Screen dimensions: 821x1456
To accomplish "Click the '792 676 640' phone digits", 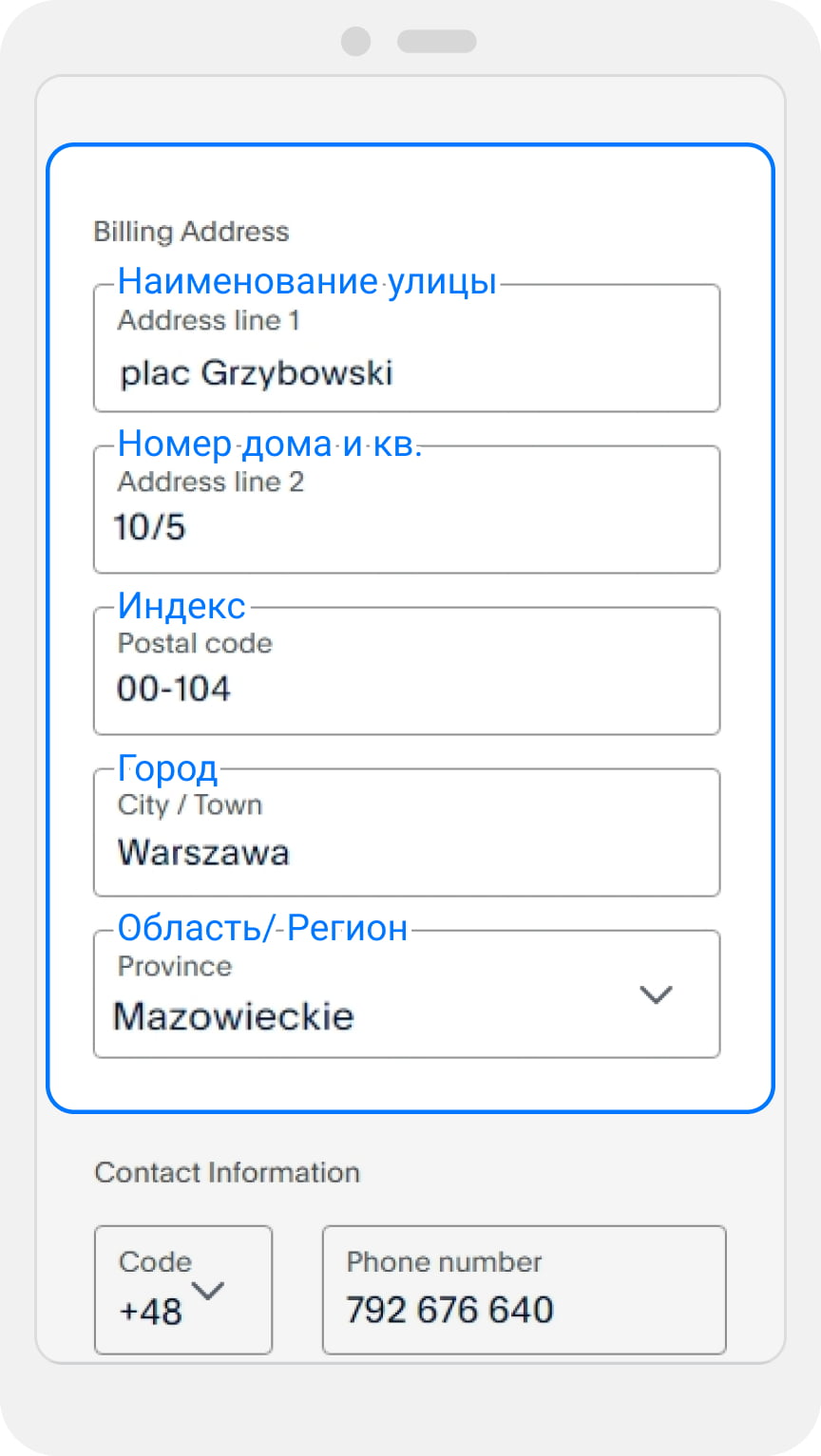I will click(449, 1310).
